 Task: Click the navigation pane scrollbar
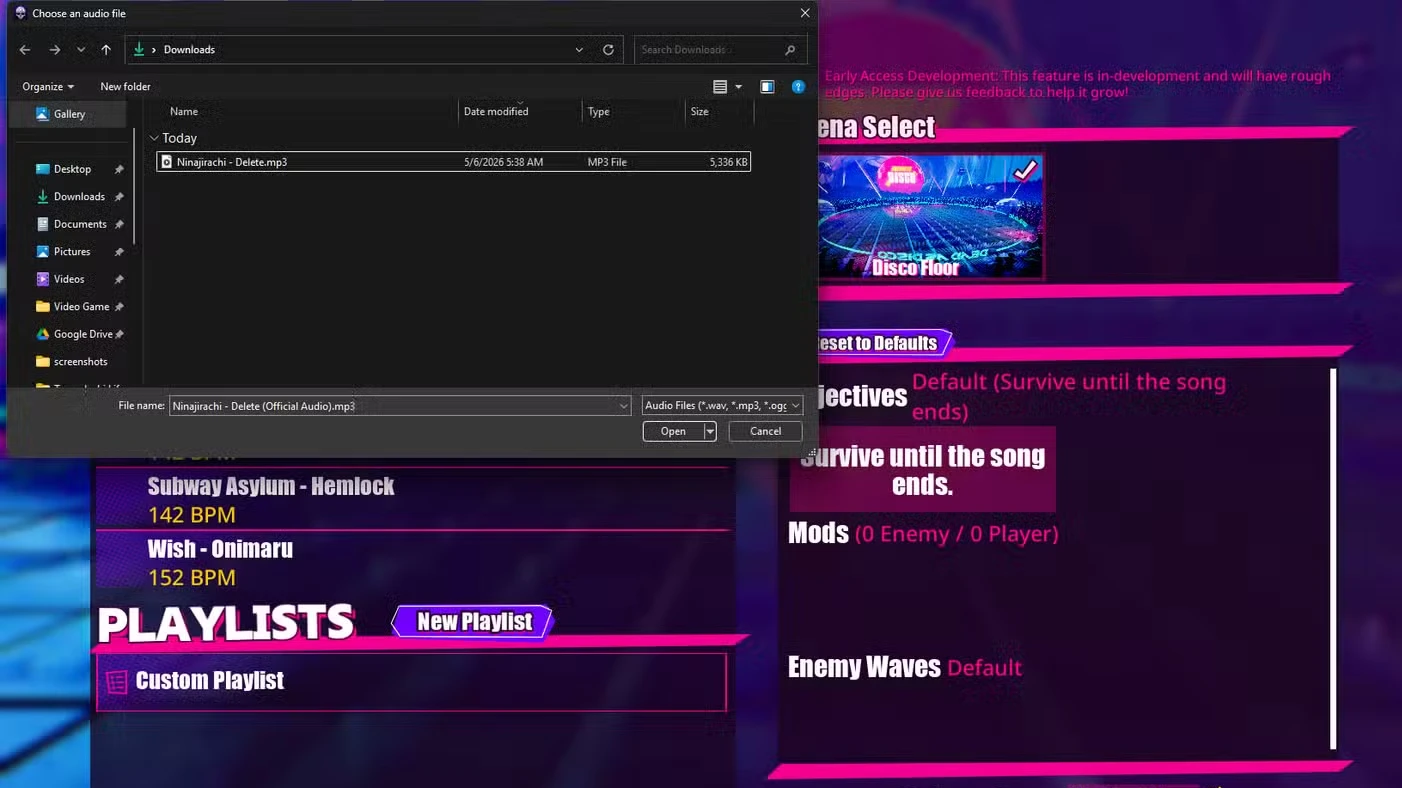[135, 185]
